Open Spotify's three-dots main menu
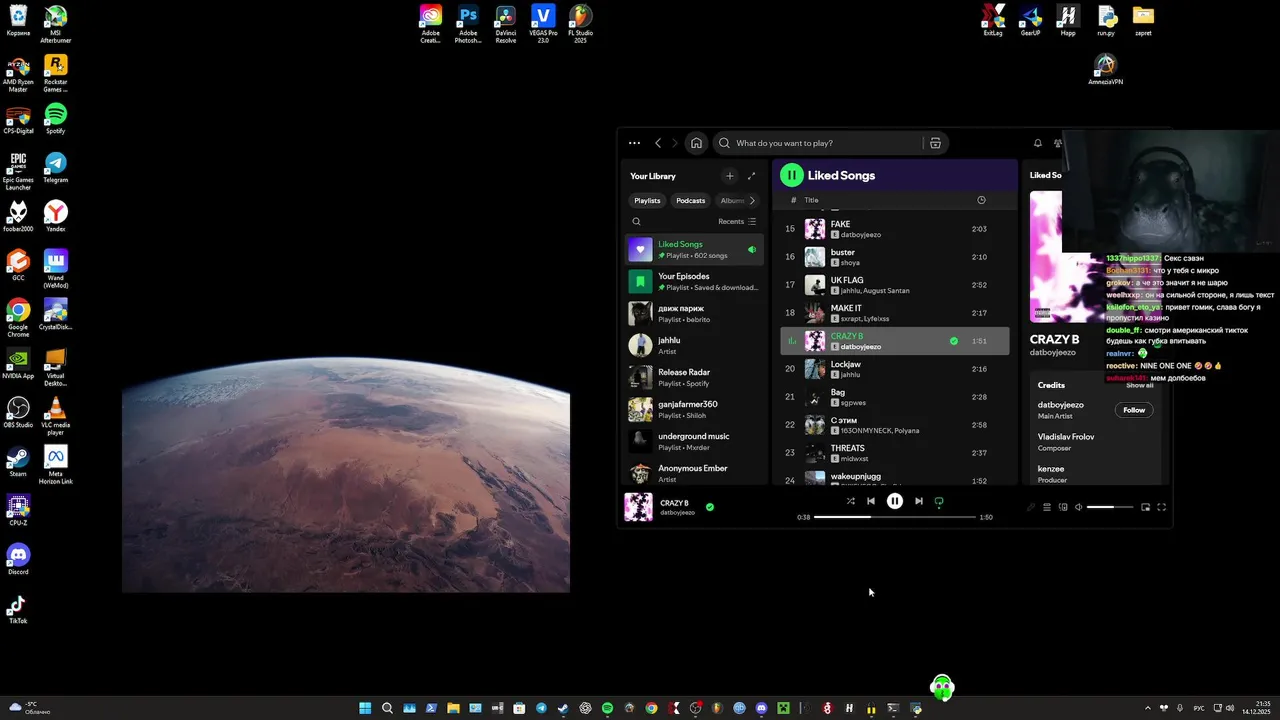The height and width of the screenshot is (720, 1280). [634, 143]
